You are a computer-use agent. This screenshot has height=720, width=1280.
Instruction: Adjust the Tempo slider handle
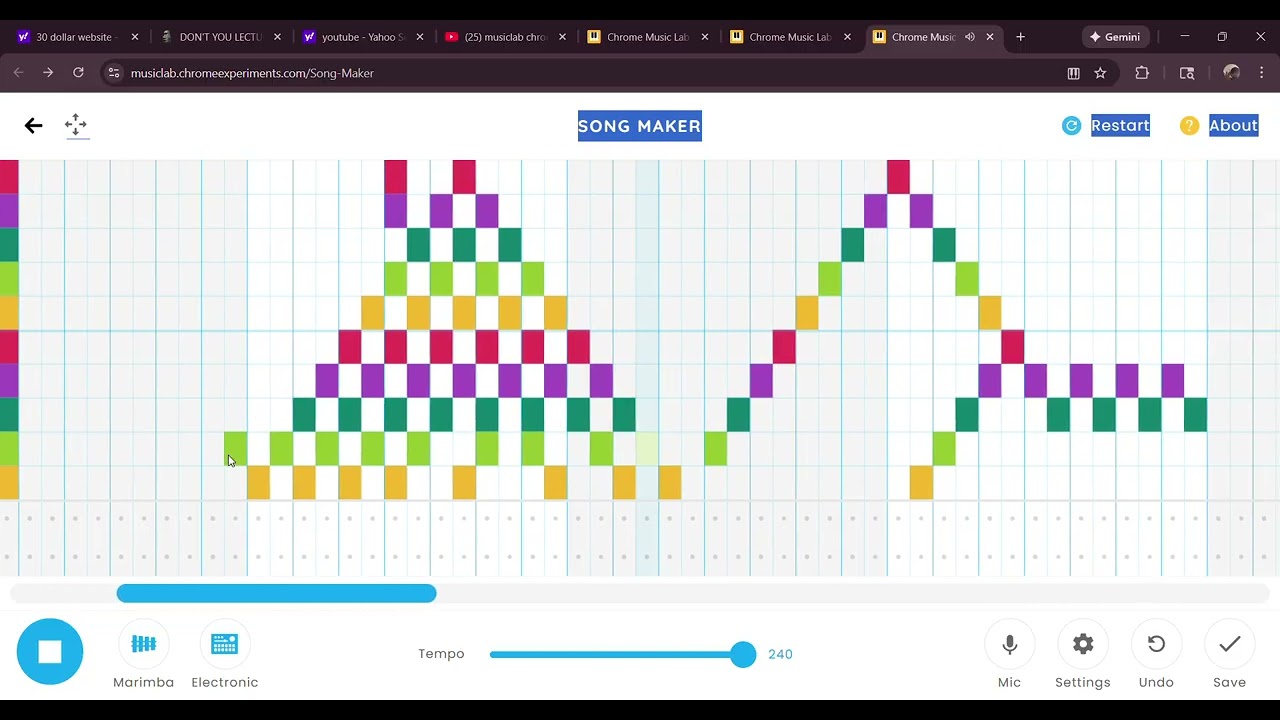(743, 654)
